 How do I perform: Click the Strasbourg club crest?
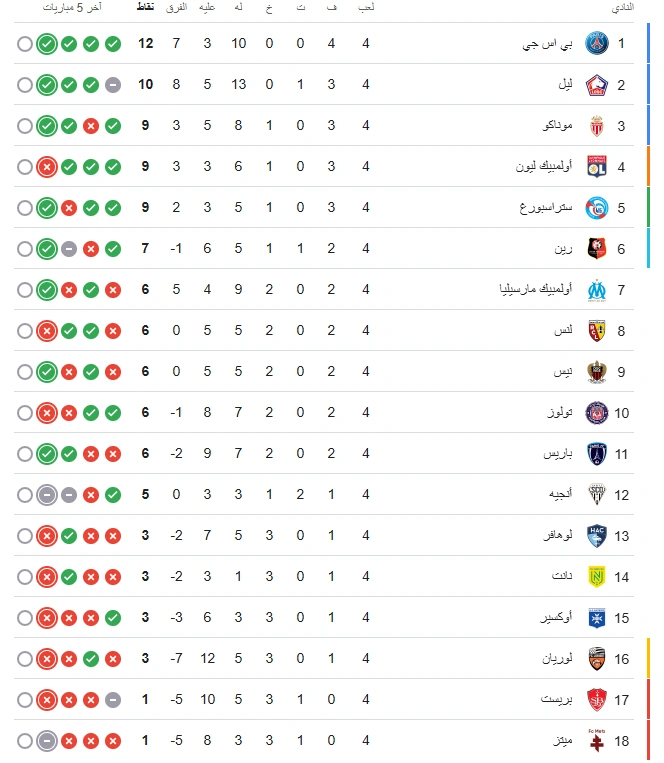coord(596,208)
